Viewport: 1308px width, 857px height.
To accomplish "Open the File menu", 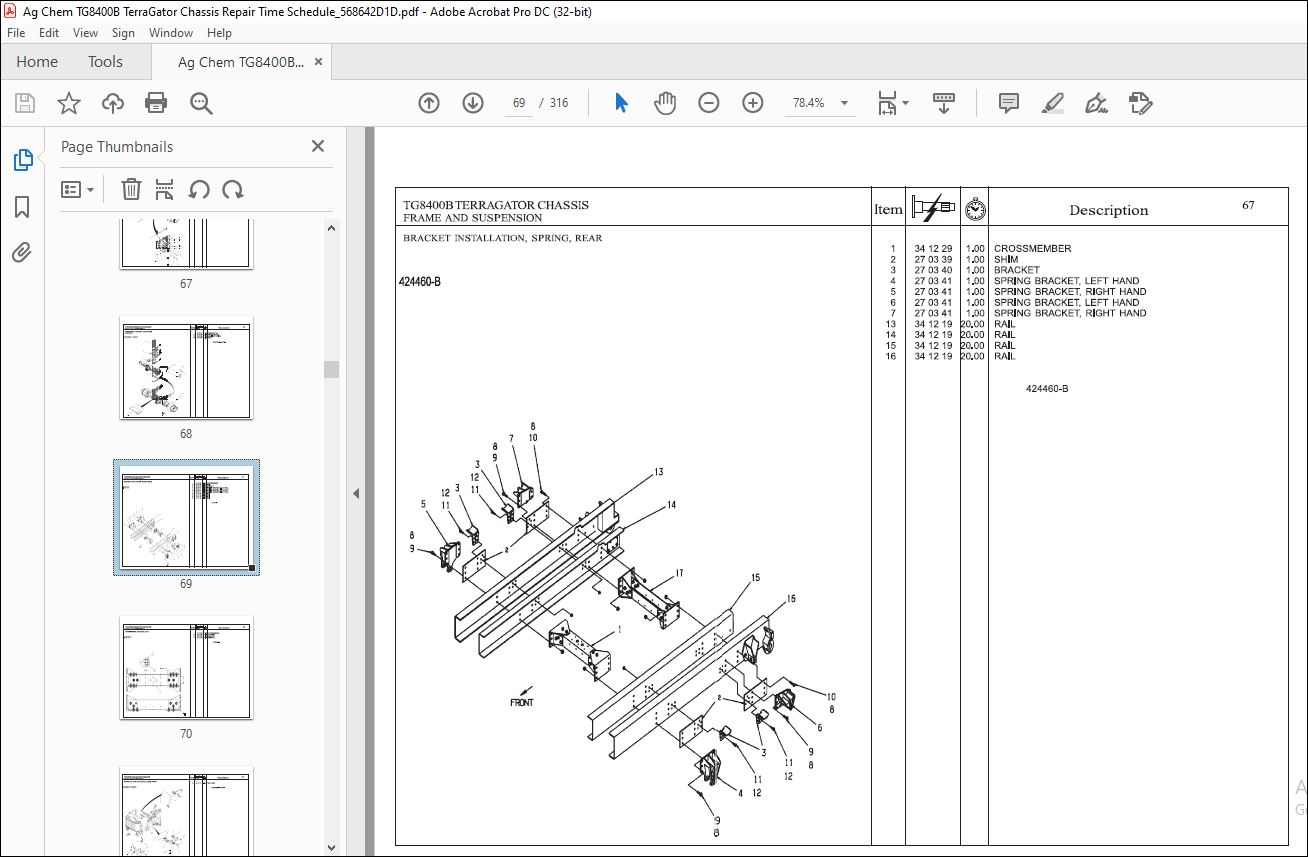I will [x=16, y=33].
